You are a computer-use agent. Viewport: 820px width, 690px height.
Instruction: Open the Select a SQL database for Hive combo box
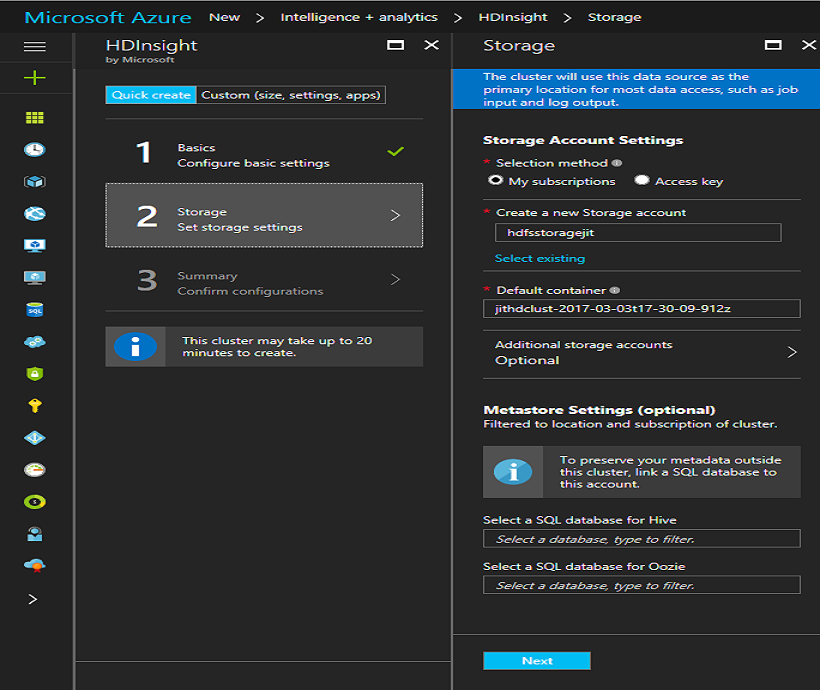tap(641, 539)
